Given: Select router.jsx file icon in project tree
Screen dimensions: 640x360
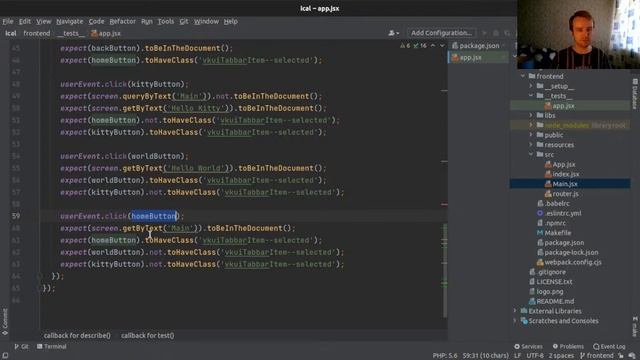Looking at the screenshot, I should click(548, 194).
